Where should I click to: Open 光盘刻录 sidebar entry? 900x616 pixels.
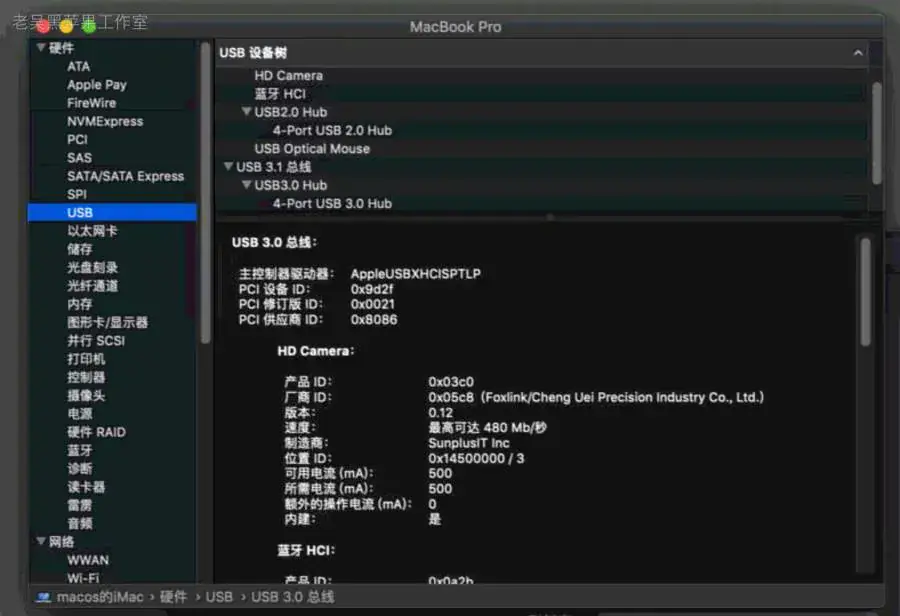[x=92, y=268]
